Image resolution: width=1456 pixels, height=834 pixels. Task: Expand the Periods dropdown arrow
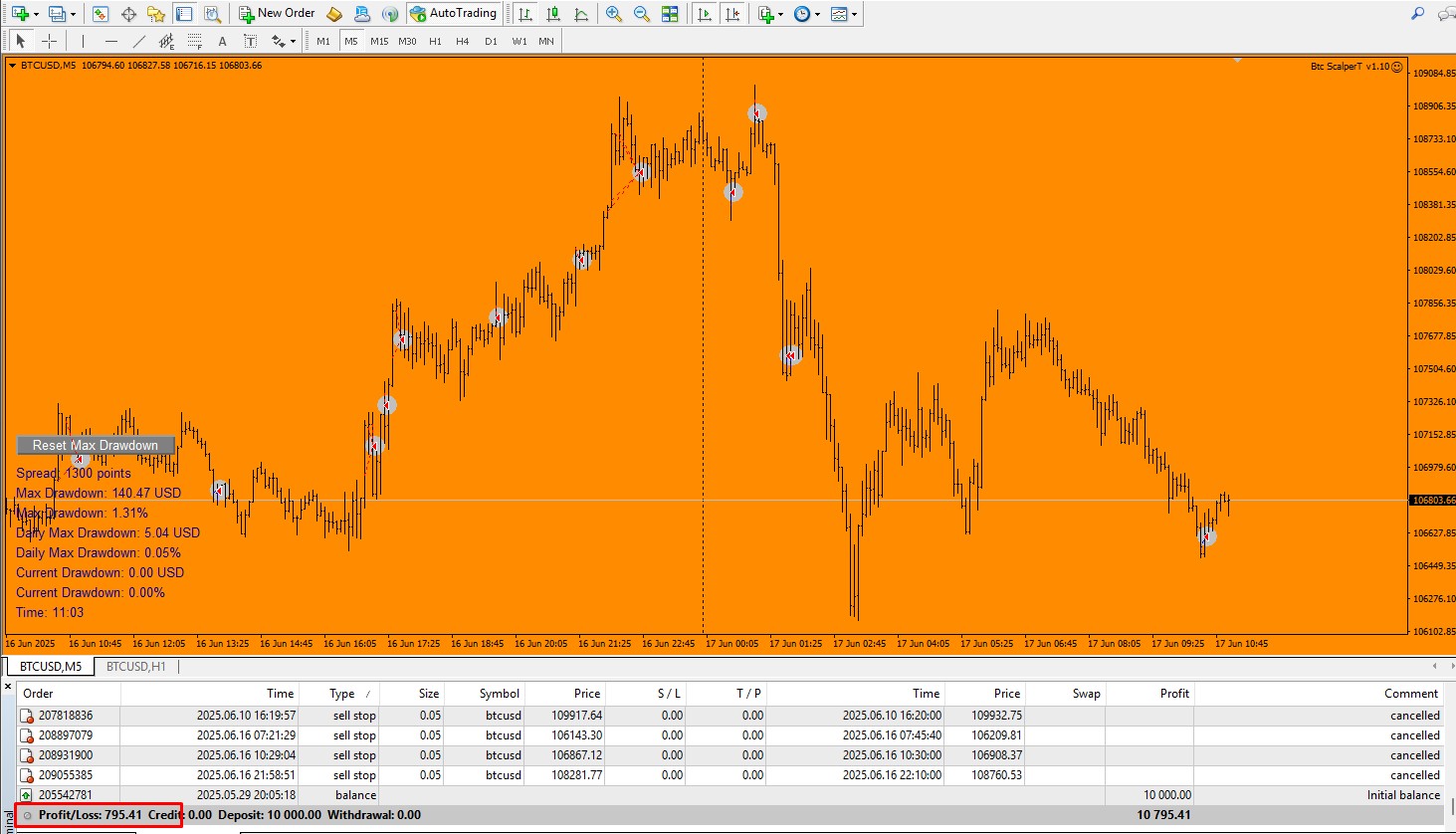pyautogui.click(x=818, y=14)
